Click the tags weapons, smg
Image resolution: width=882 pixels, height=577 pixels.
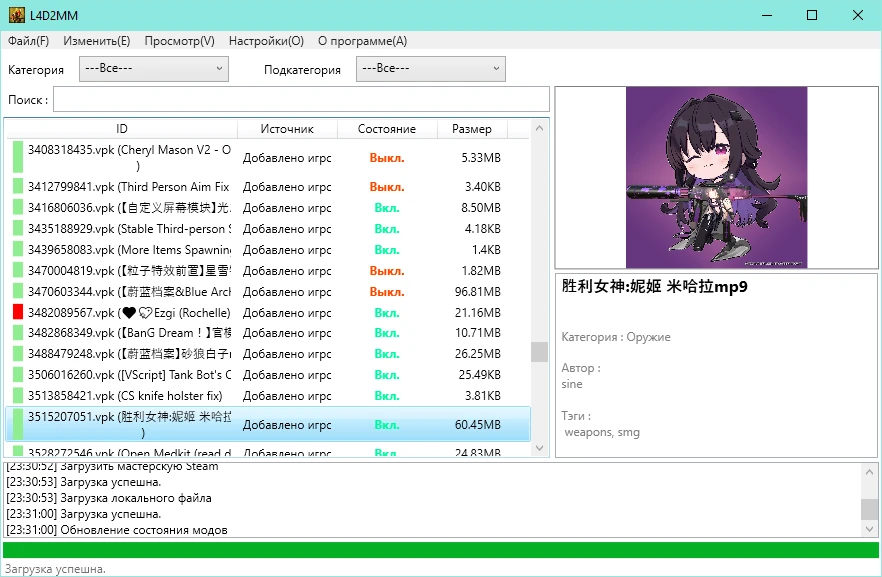602,432
